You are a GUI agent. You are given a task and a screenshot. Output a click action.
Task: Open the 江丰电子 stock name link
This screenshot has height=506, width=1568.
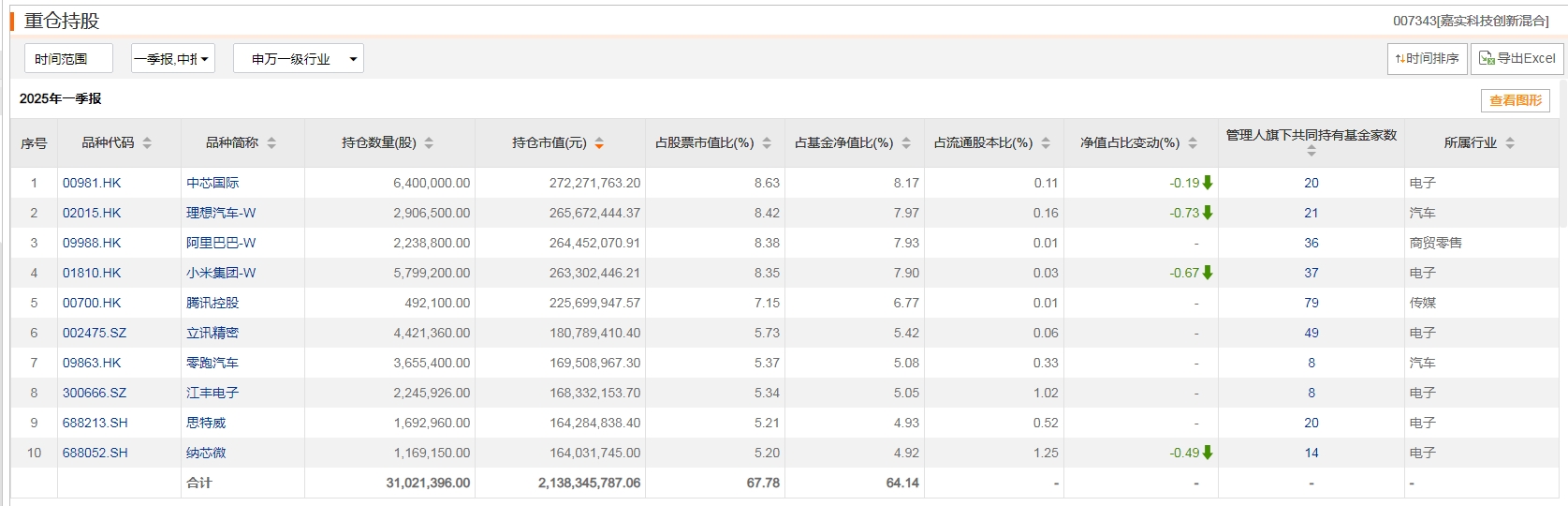pos(212,393)
